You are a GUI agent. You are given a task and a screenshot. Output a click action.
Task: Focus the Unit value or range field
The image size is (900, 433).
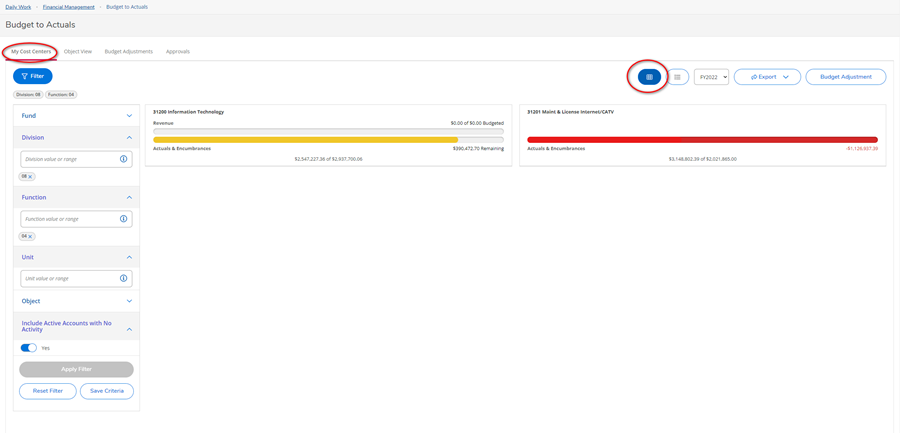coord(68,279)
